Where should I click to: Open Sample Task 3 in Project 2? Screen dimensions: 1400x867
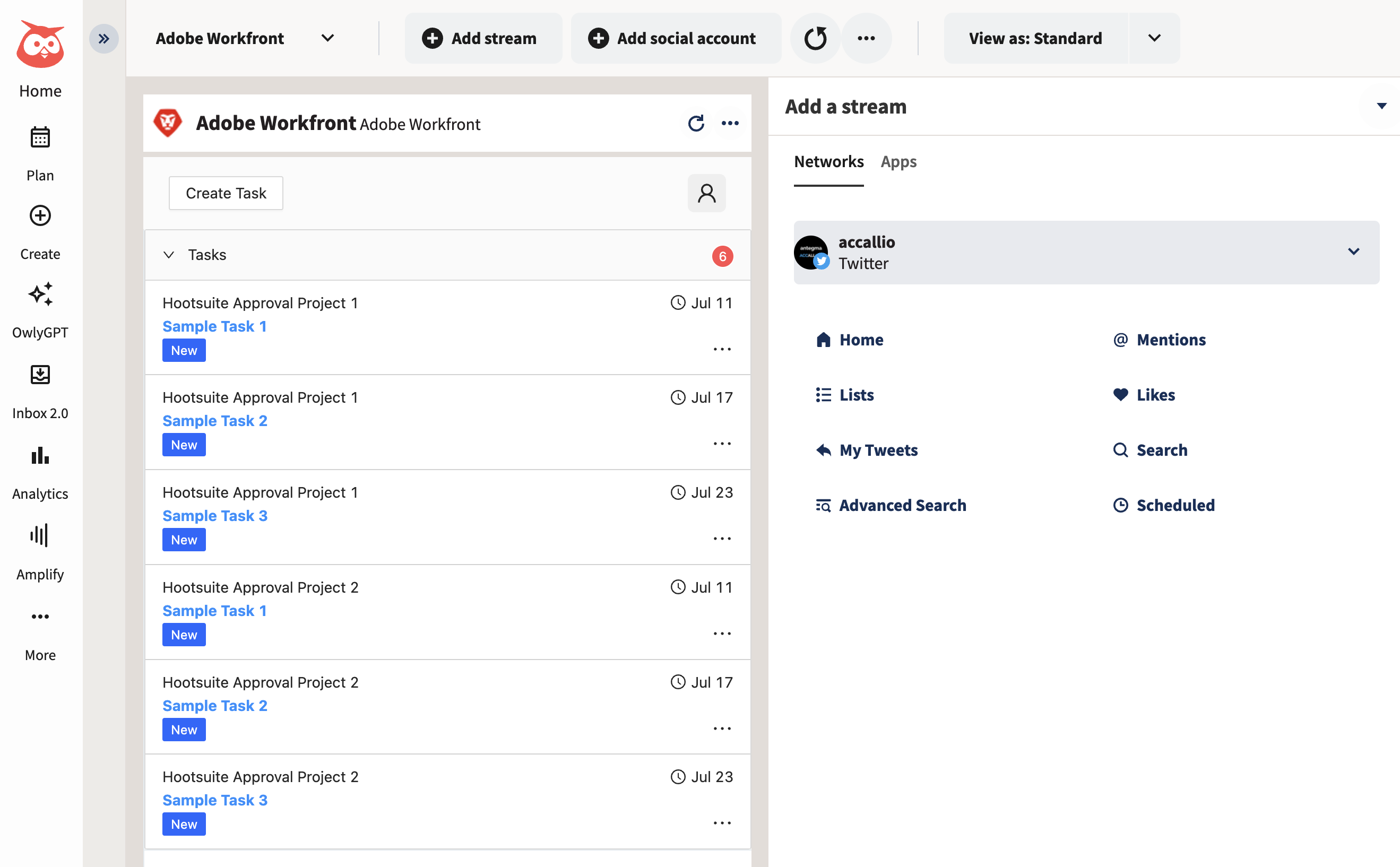click(215, 801)
